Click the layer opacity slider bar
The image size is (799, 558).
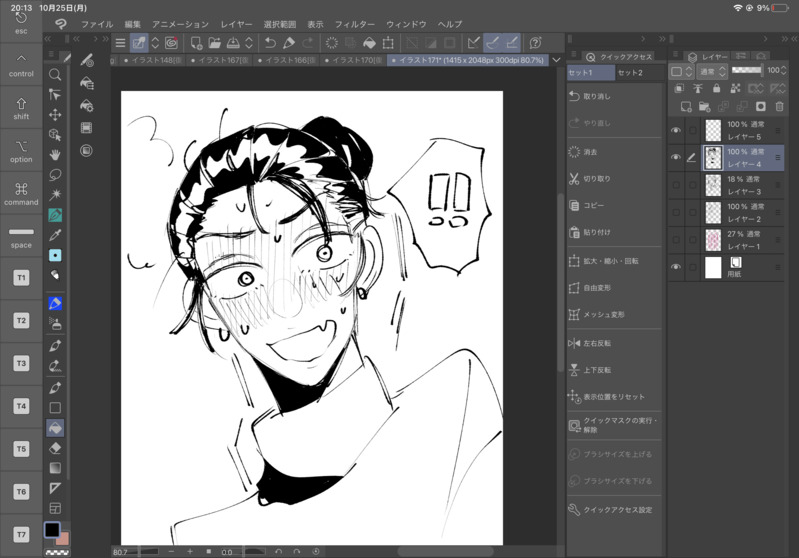pyautogui.click(x=747, y=70)
